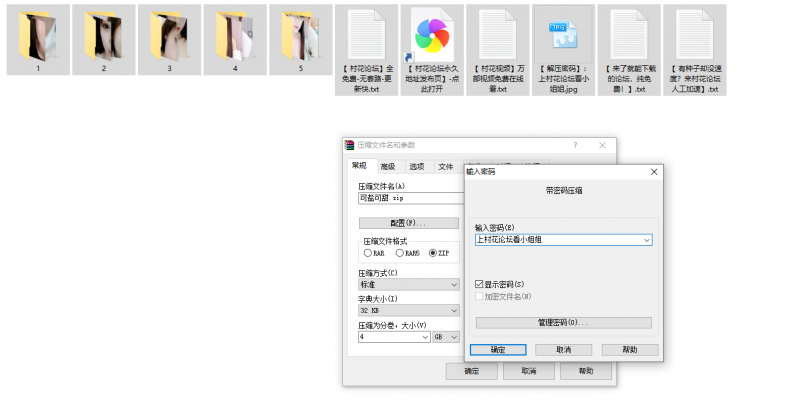The width and height of the screenshot is (800, 414).
Task: Open the folder named 3
Action: (x=169, y=36)
